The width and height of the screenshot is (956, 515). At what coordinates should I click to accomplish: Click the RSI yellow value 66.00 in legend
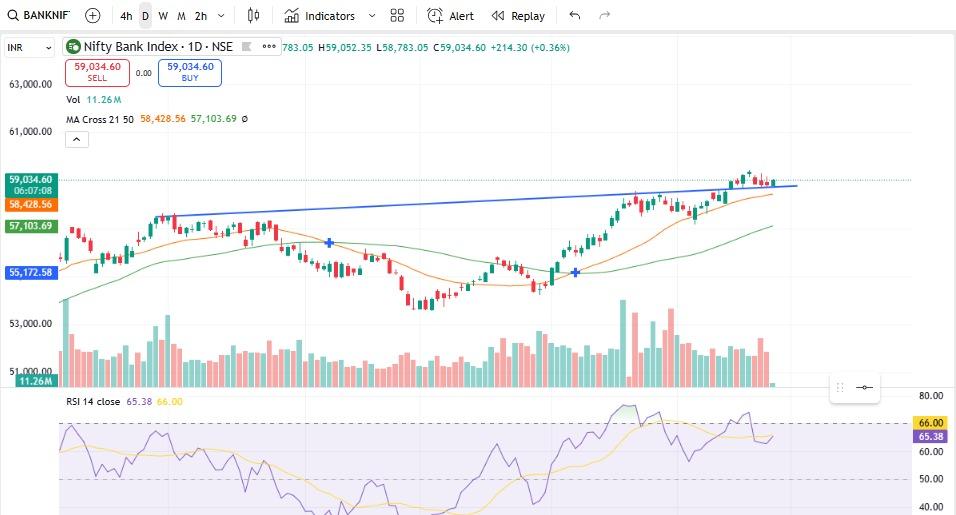pyautogui.click(x=169, y=402)
